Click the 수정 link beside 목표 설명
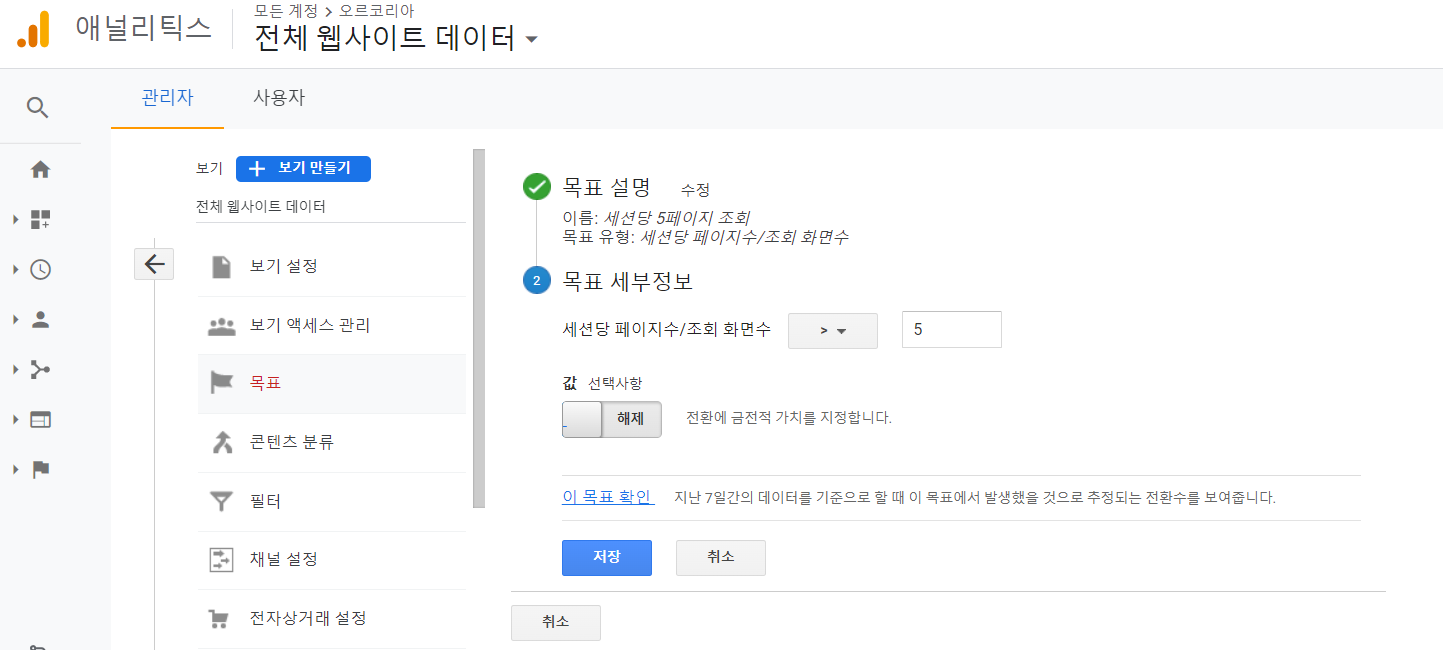 pyautogui.click(x=695, y=189)
